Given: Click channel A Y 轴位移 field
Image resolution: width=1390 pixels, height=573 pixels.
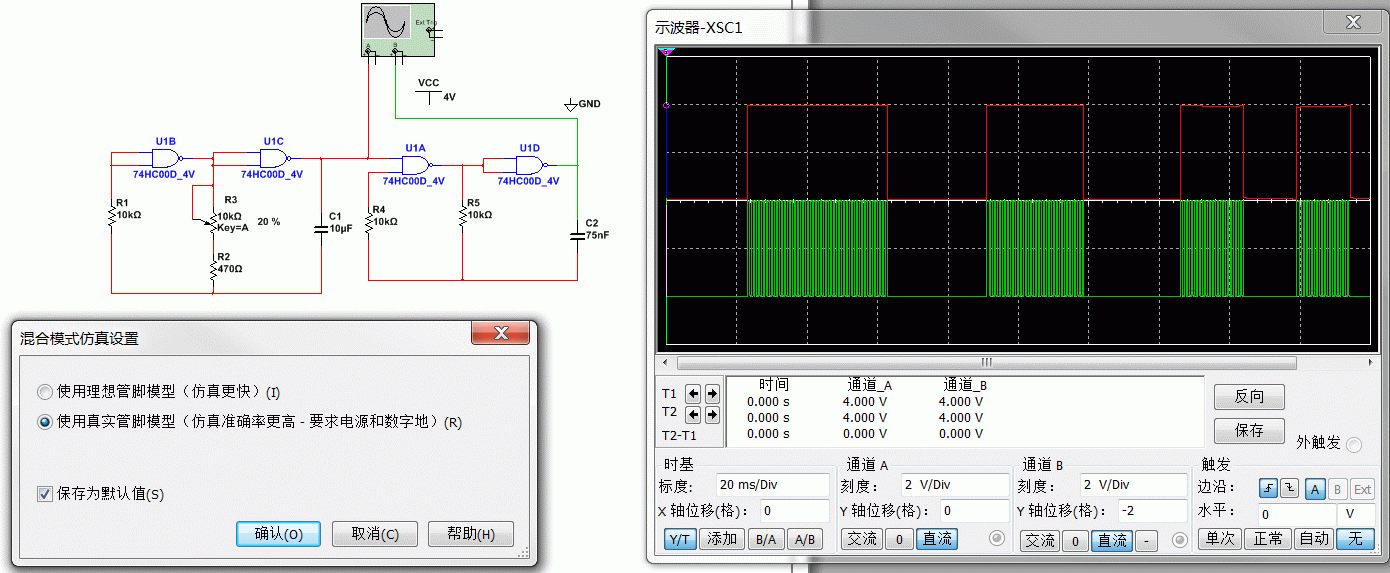Looking at the screenshot, I should [x=975, y=511].
